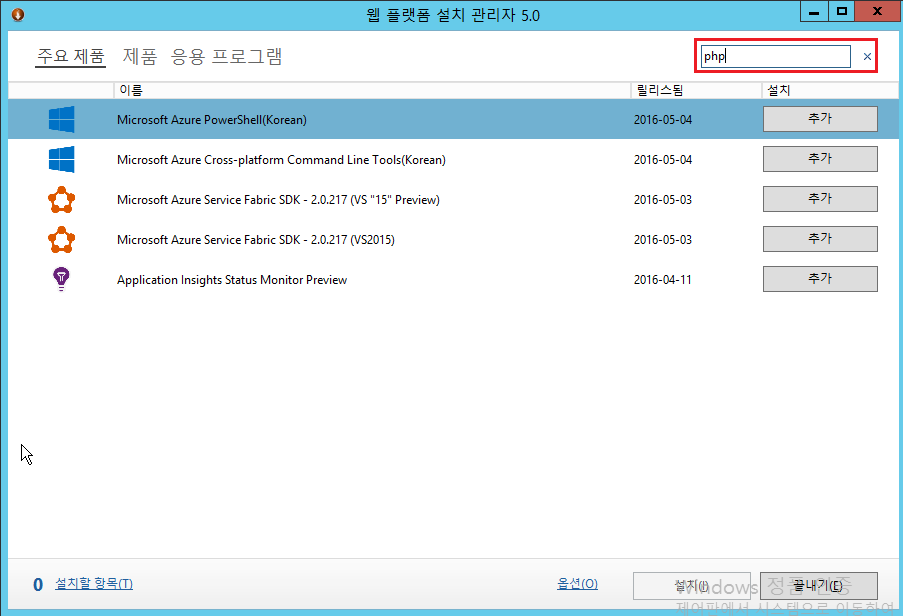Screen dimensions: 903x616
Task: Select Application Insights Status Monitor Preview text
Action: (x=232, y=280)
